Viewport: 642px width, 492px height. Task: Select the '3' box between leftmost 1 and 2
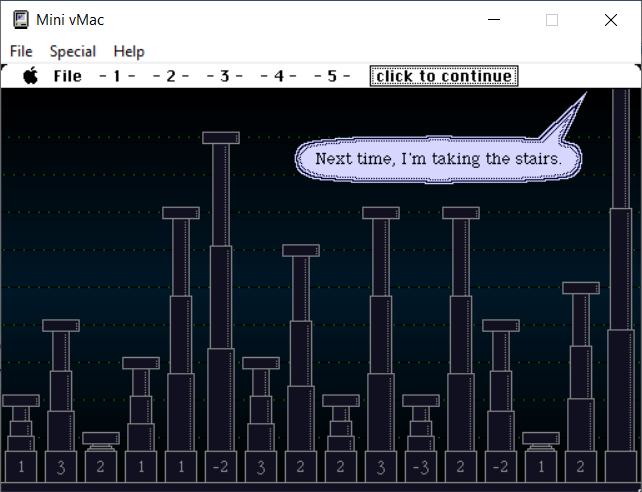coord(61,467)
